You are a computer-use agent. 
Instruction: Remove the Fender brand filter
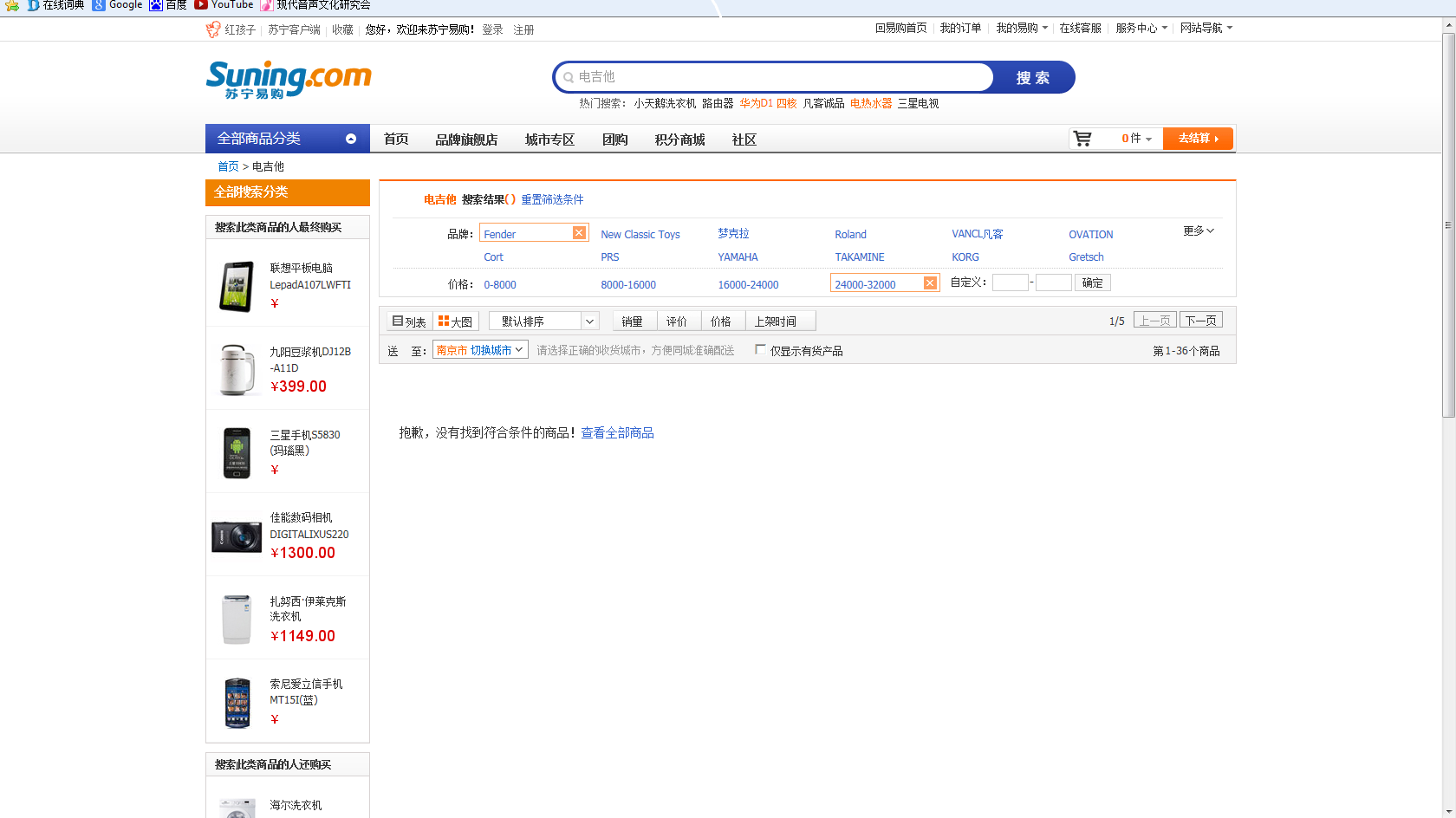click(579, 233)
